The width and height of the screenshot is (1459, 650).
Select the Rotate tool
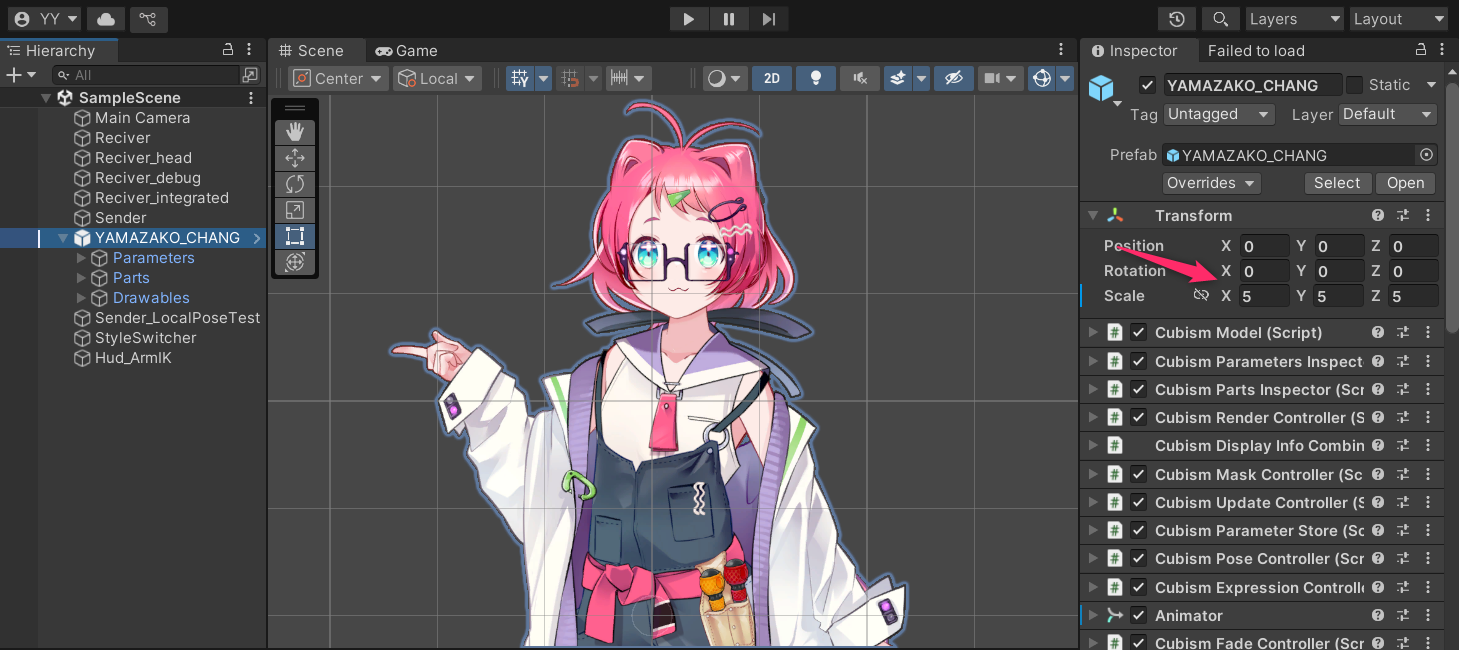pos(295,184)
